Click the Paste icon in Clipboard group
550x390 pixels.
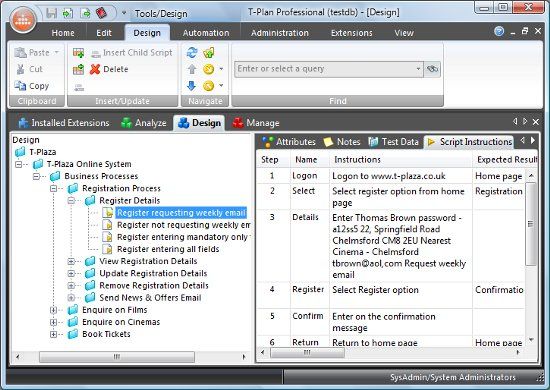[x=21, y=53]
